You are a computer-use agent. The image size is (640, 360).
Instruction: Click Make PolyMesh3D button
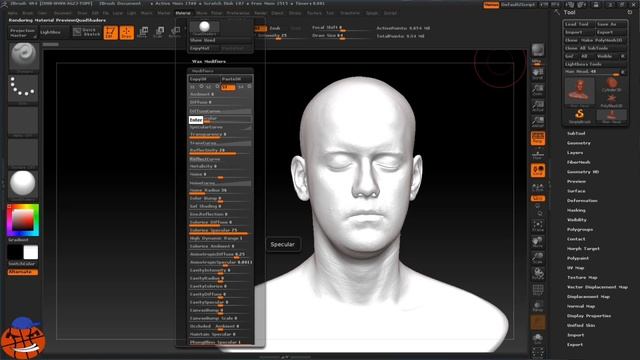(x=604, y=40)
